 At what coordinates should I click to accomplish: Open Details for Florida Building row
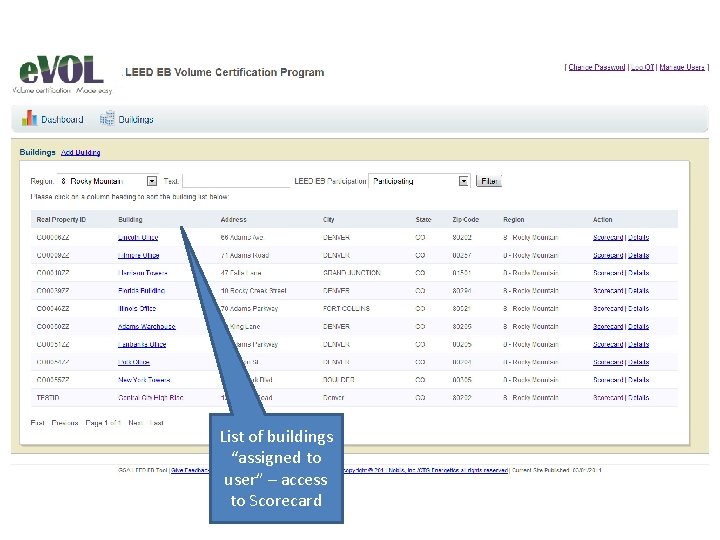click(638, 291)
